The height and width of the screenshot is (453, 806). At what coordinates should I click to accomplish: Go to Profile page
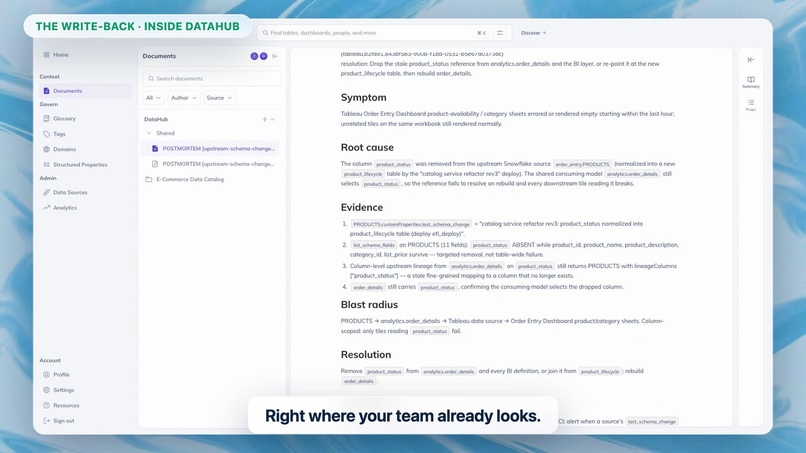pos(61,374)
